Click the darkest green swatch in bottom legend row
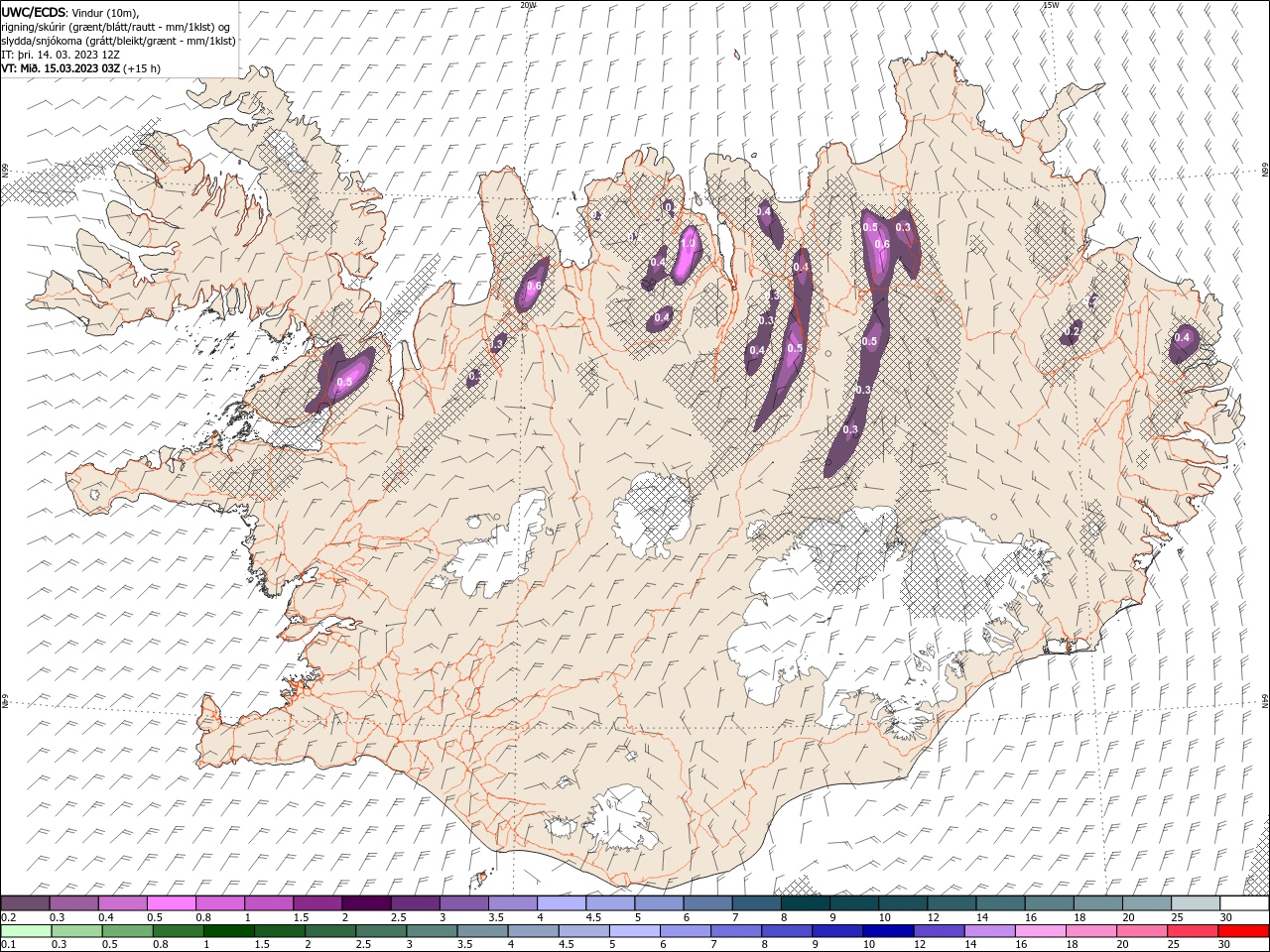This screenshot has width=1270, height=952. 228,931
